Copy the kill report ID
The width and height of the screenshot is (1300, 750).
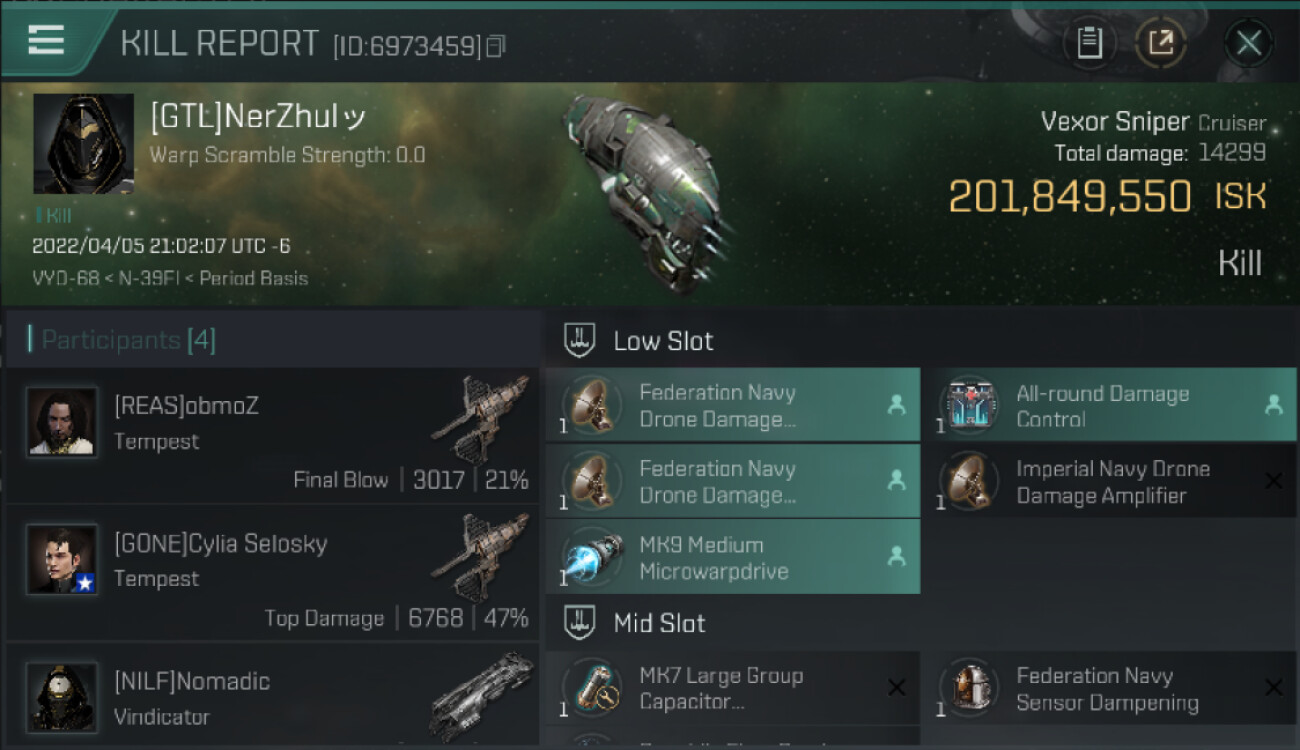tap(497, 46)
